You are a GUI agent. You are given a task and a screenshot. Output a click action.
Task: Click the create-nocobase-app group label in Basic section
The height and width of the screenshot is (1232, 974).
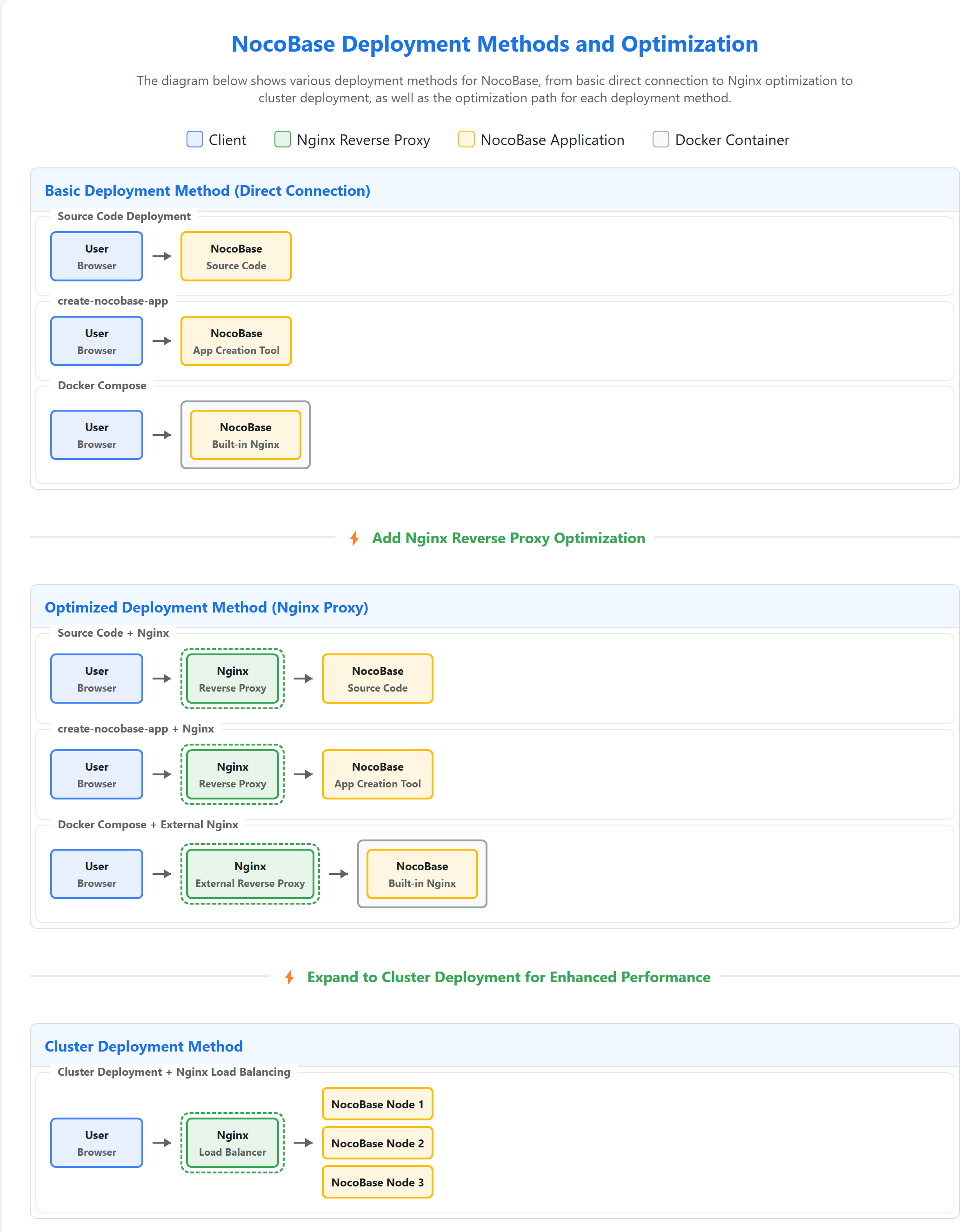(113, 301)
